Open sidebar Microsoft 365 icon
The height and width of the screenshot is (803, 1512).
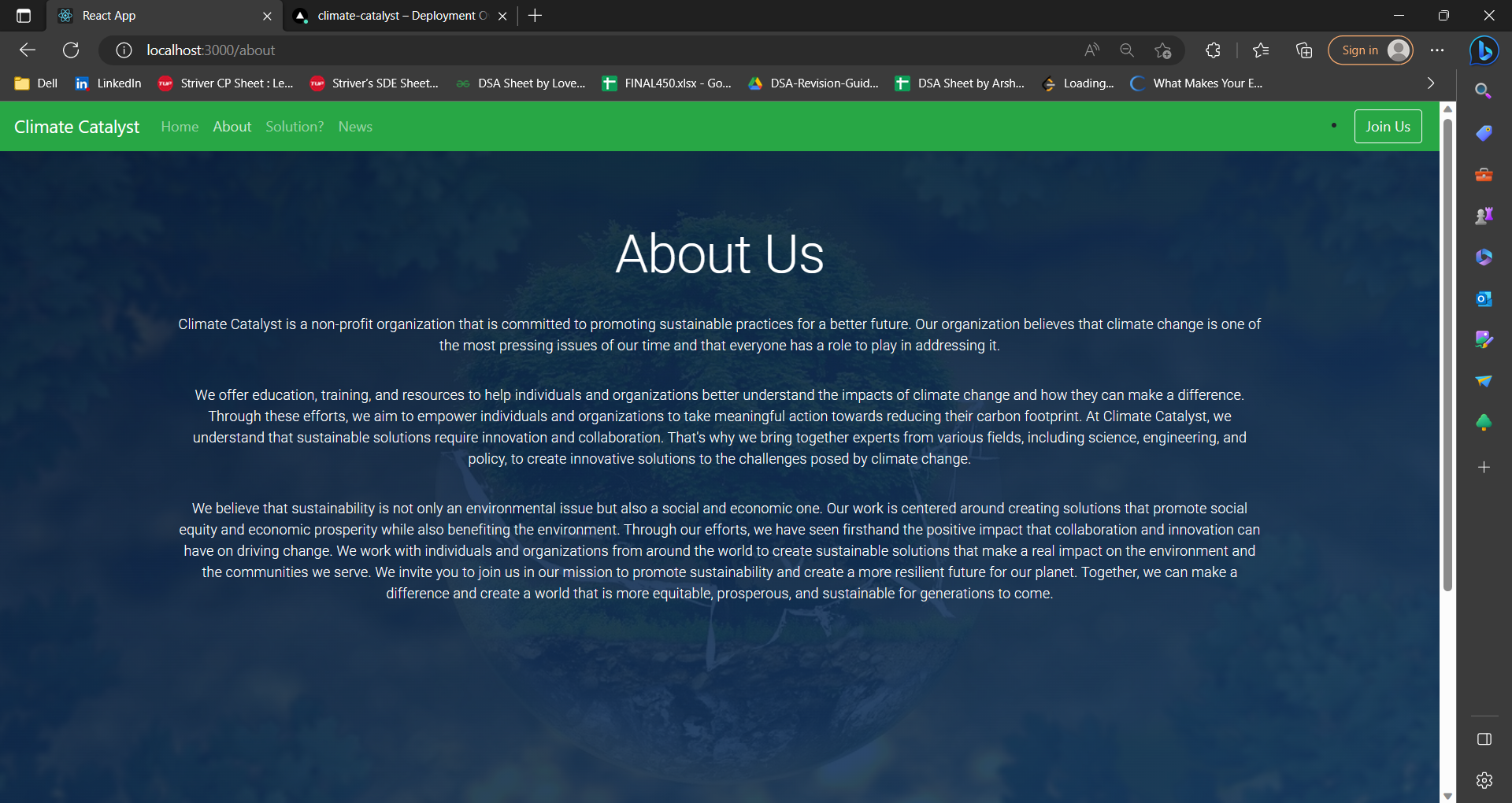click(x=1484, y=257)
